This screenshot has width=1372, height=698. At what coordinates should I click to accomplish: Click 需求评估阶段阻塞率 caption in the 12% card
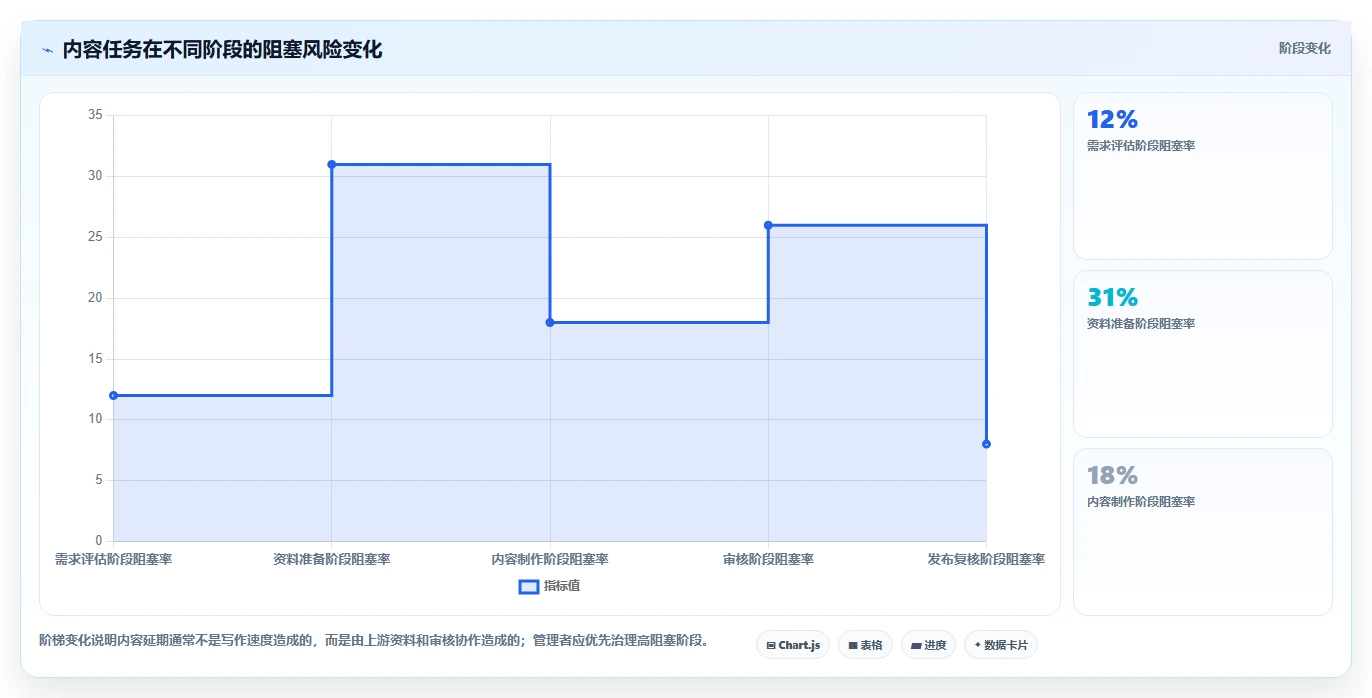coord(1141,146)
